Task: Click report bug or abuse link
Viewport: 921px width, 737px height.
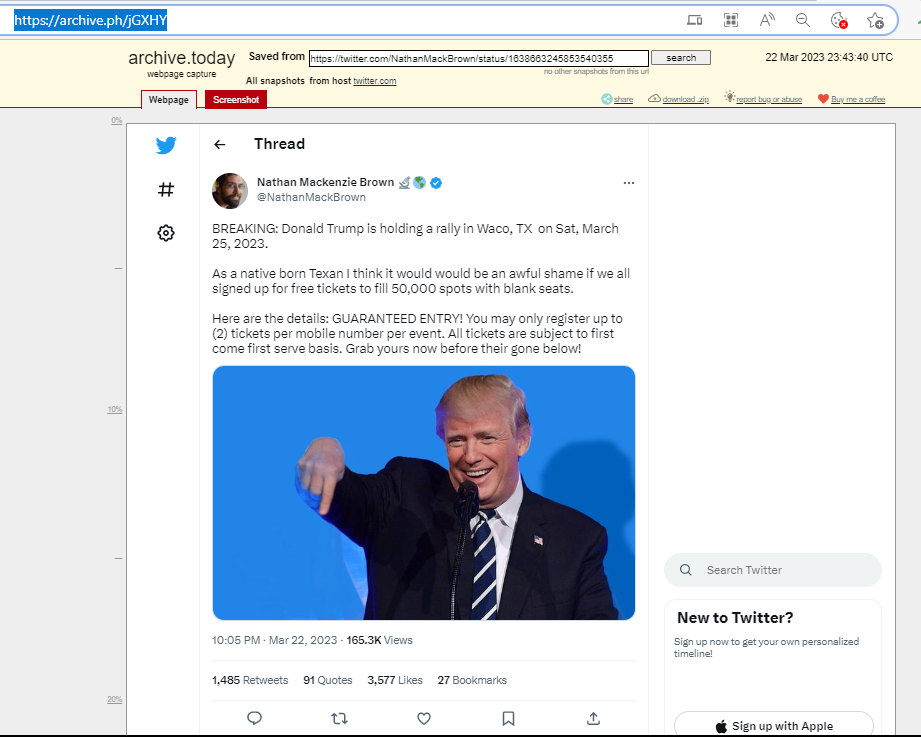Action: pyautogui.click(x=769, y=99)
